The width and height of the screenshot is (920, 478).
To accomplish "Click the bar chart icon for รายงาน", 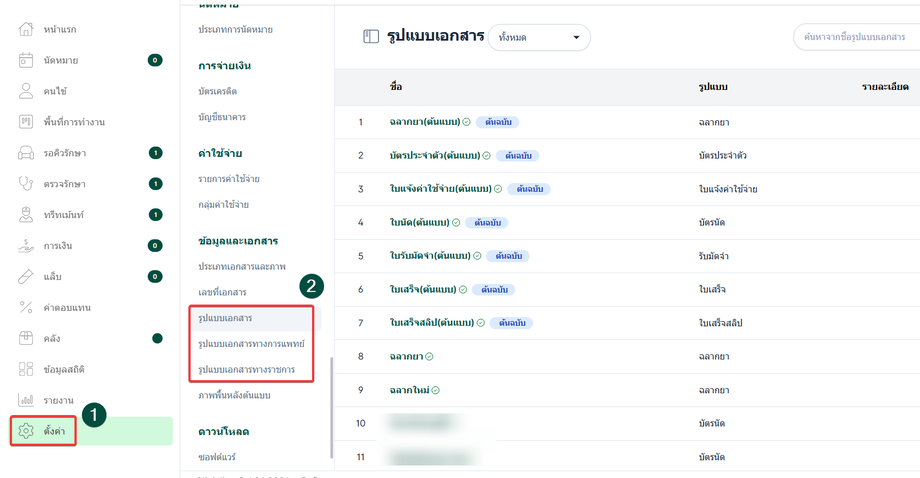I will pos(27,400).
